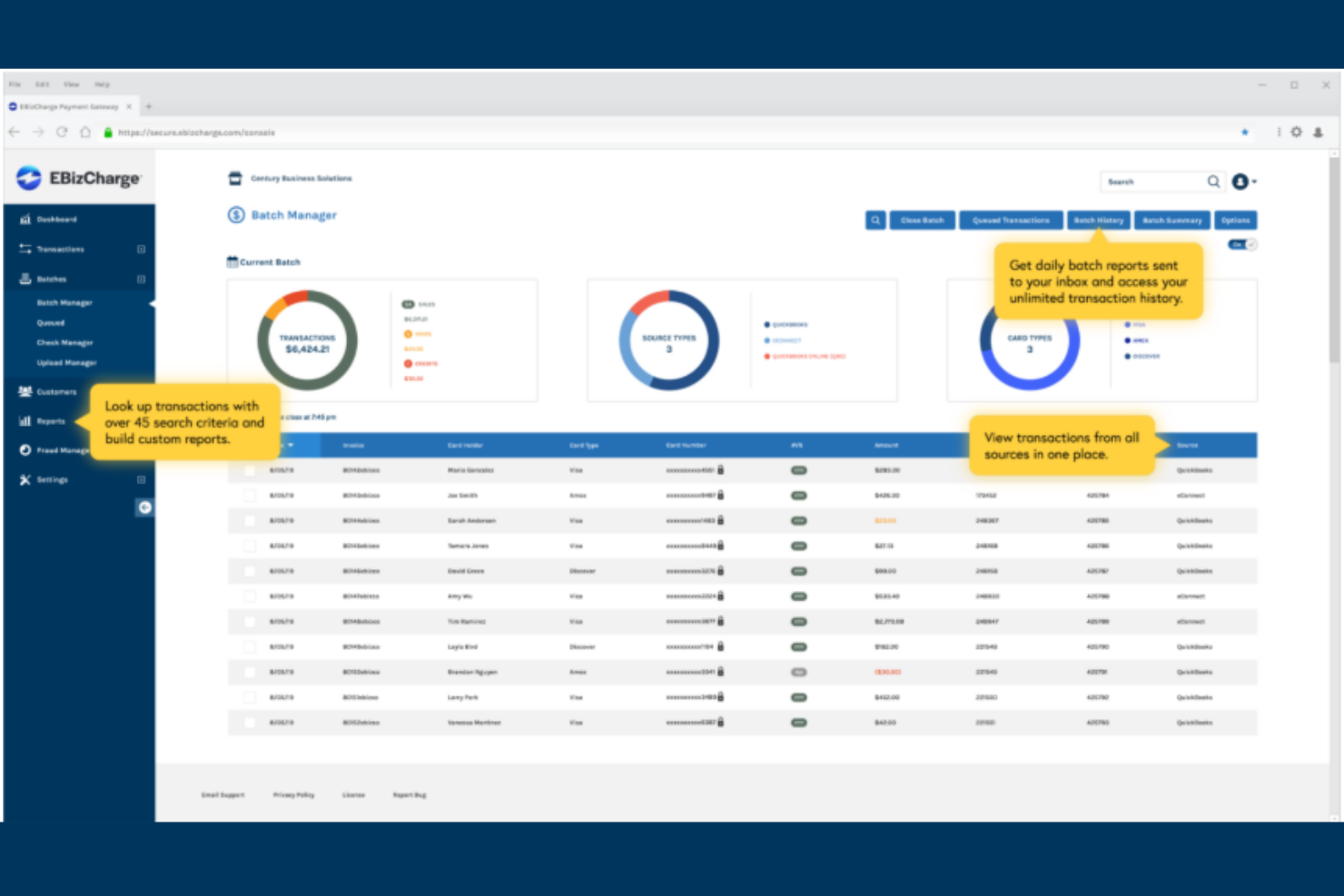Check the first transaction row checkbox
The height and width of the screenshot is (896, 1344).
(250, 470)
